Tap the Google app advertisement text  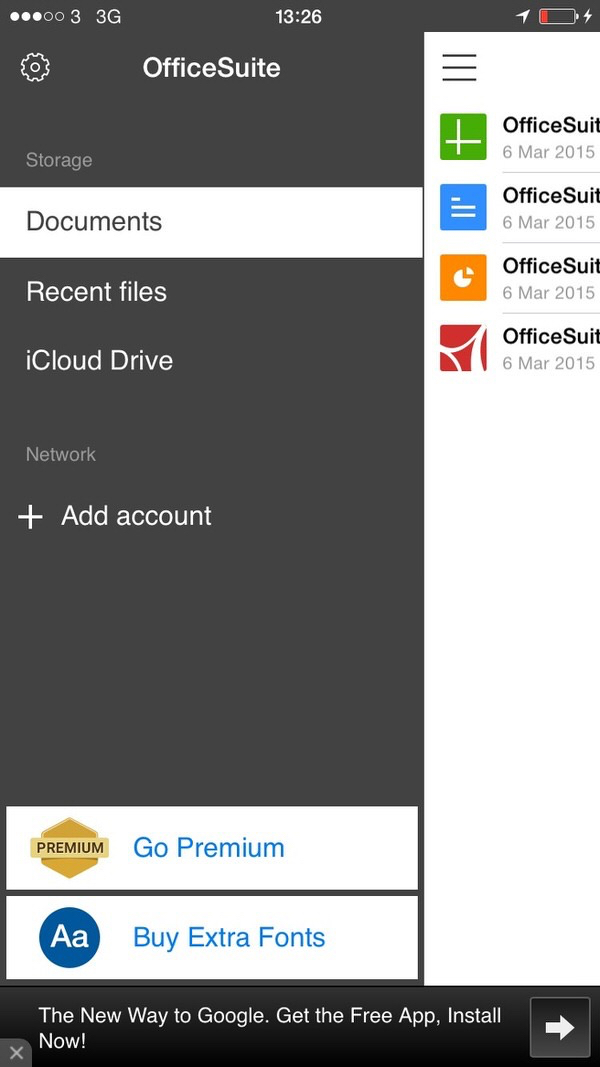tap(269, 1028)
